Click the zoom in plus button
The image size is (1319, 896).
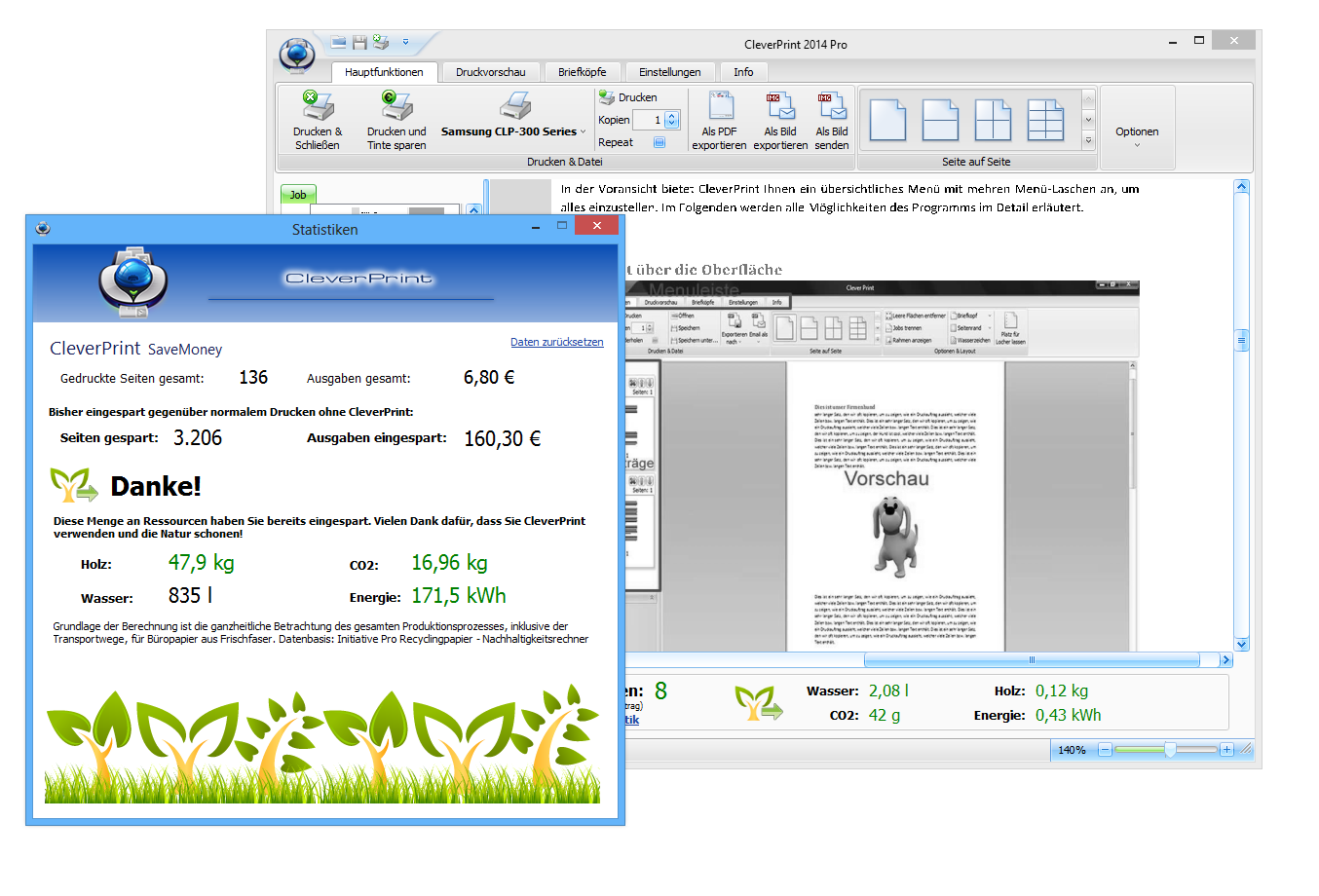coord(1226,750)
